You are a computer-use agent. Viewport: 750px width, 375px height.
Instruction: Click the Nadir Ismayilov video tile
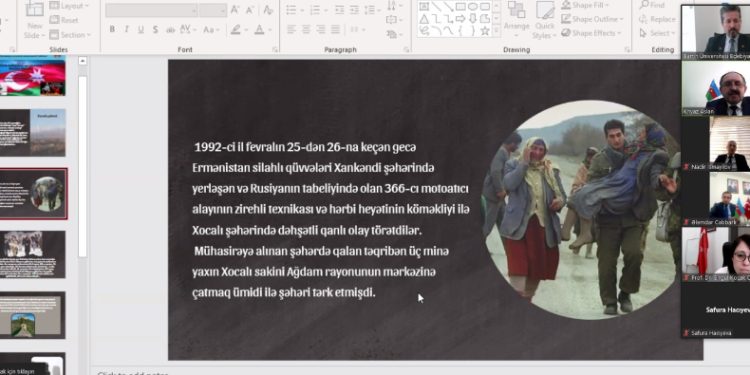pos(716,143)
